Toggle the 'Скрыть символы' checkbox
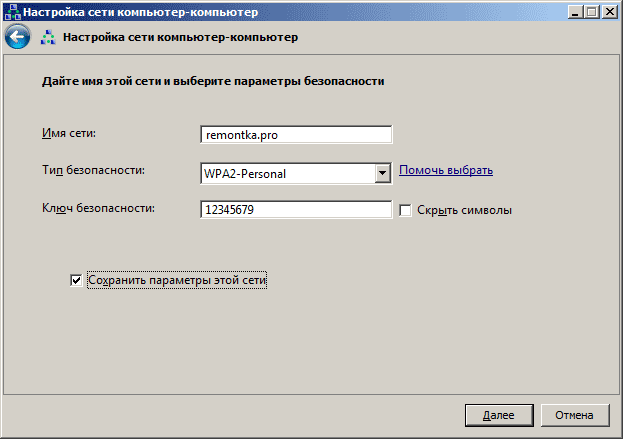Screen dimensions: 623x439 point(405,210)
